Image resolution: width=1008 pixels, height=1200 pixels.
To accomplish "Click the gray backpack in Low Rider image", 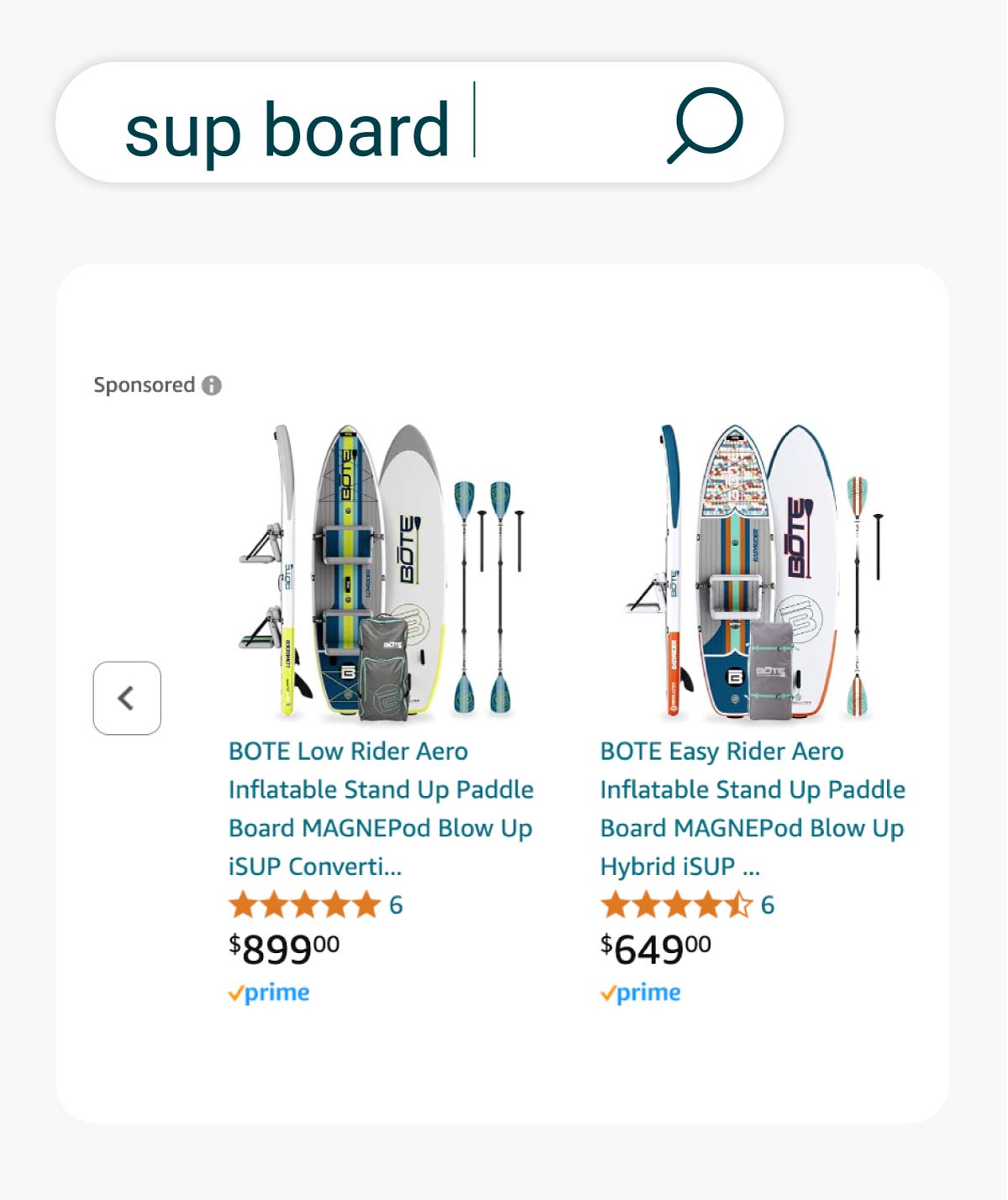I will click(383, 668).
